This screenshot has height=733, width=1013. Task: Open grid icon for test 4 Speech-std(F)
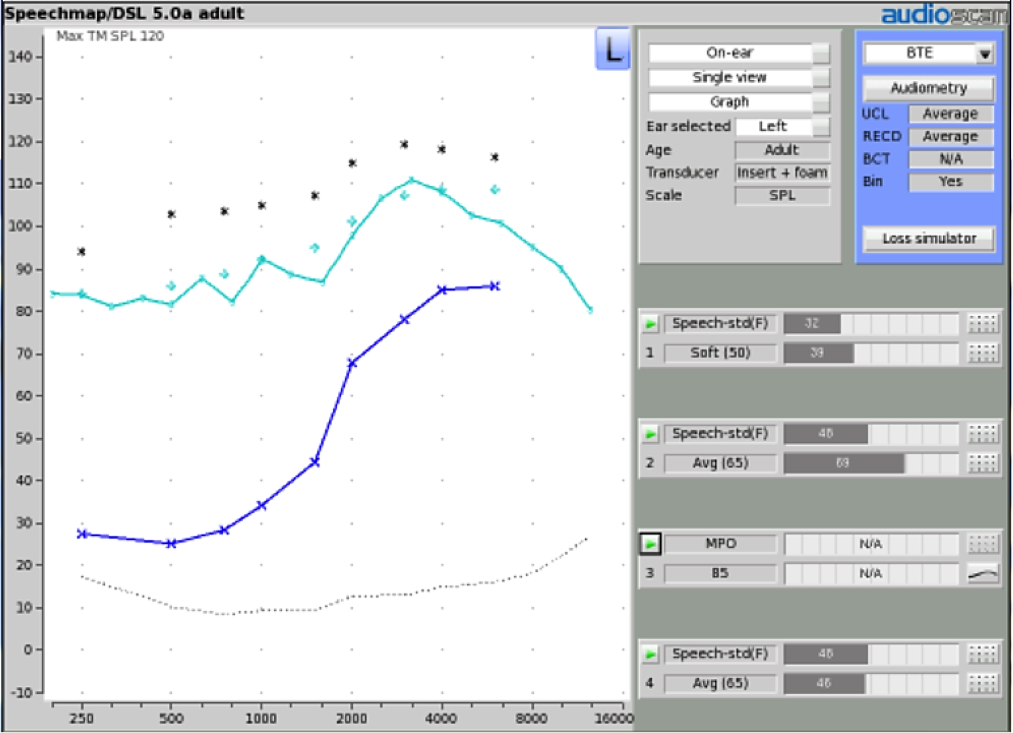click(982, 654)
